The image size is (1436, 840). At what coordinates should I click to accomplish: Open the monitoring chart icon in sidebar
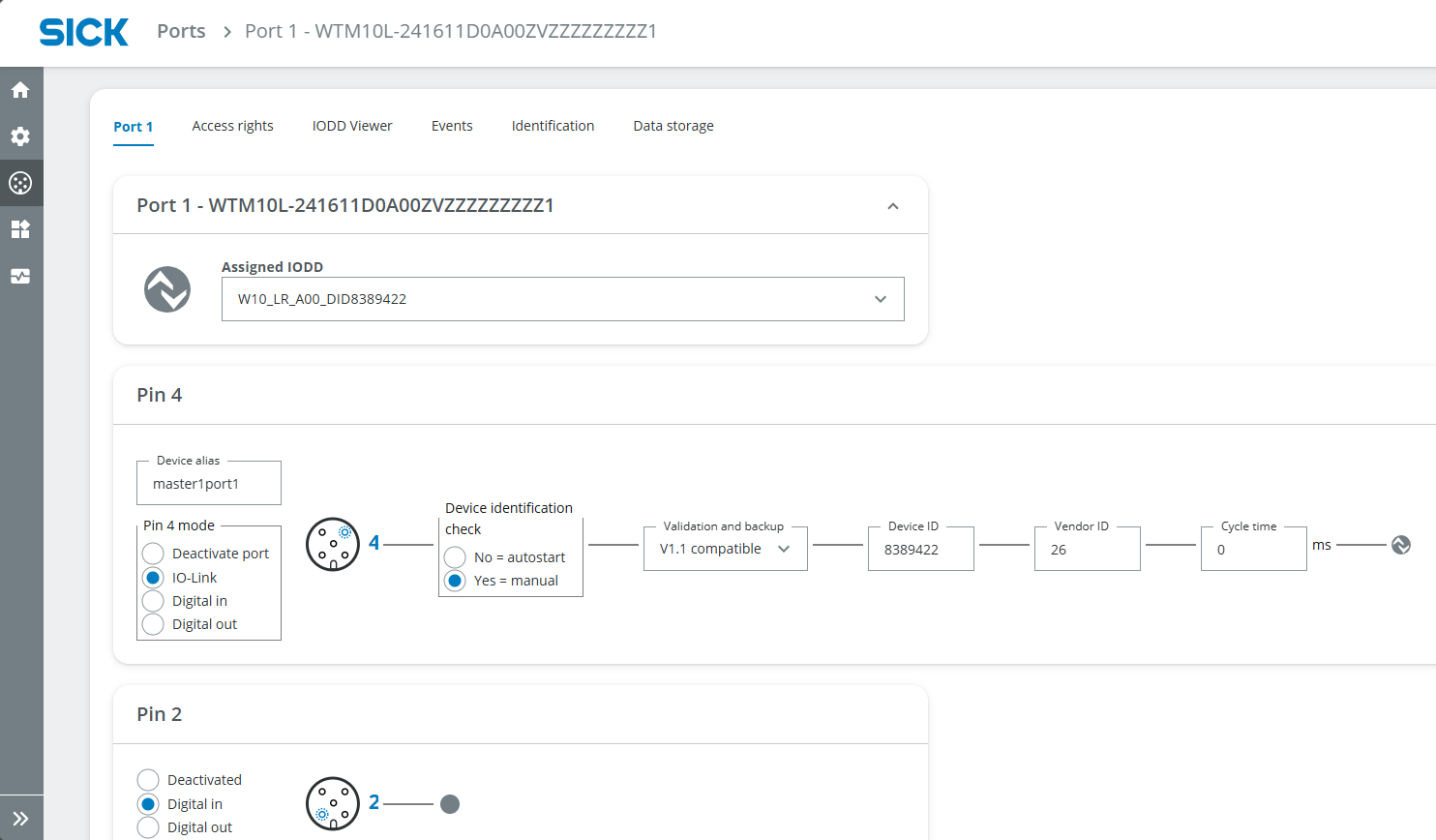(20, 276)
